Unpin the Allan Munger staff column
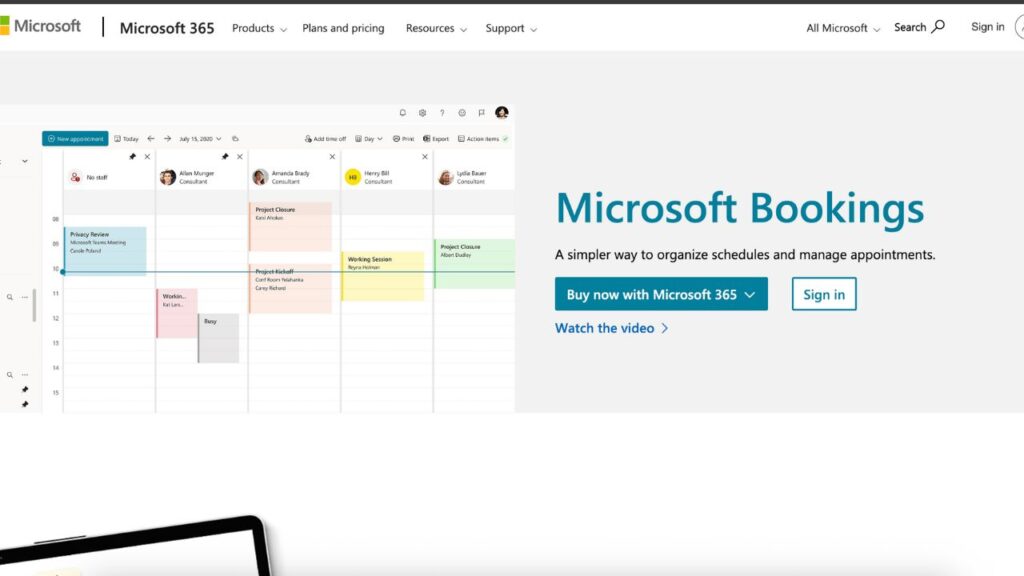Screen dimensions: 1024x576 pos(225,157)
